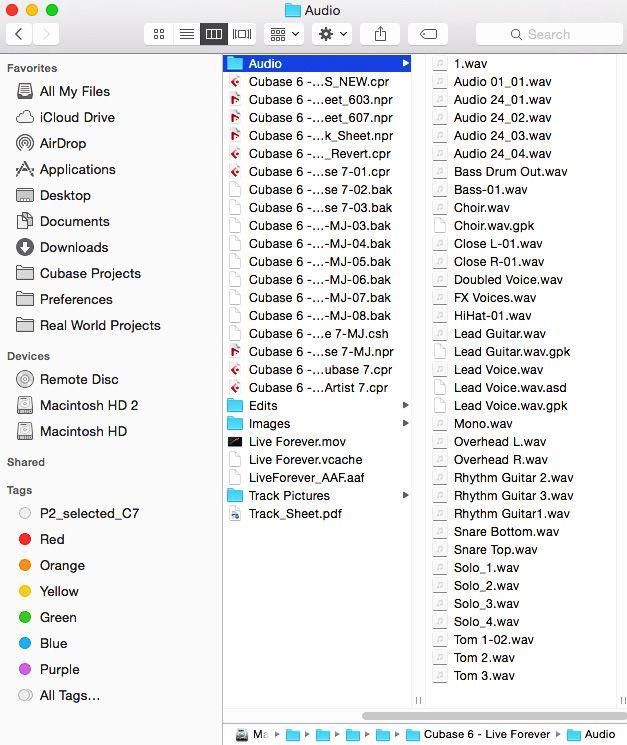Click Cubase 6 - Live Forever in path bar

(478, 735)
